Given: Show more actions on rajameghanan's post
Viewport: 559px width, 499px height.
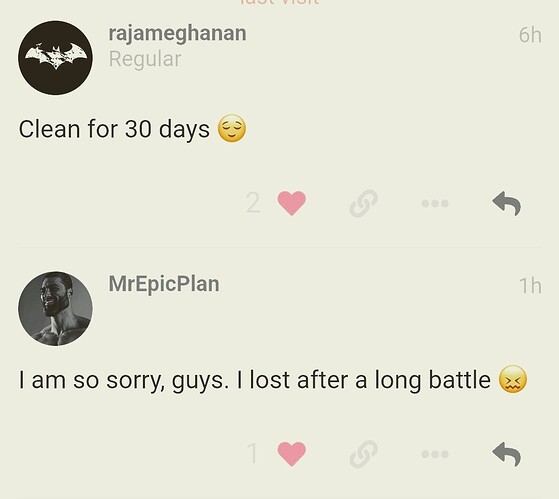Looking at the screenshot, I should (x=435, y=204).
